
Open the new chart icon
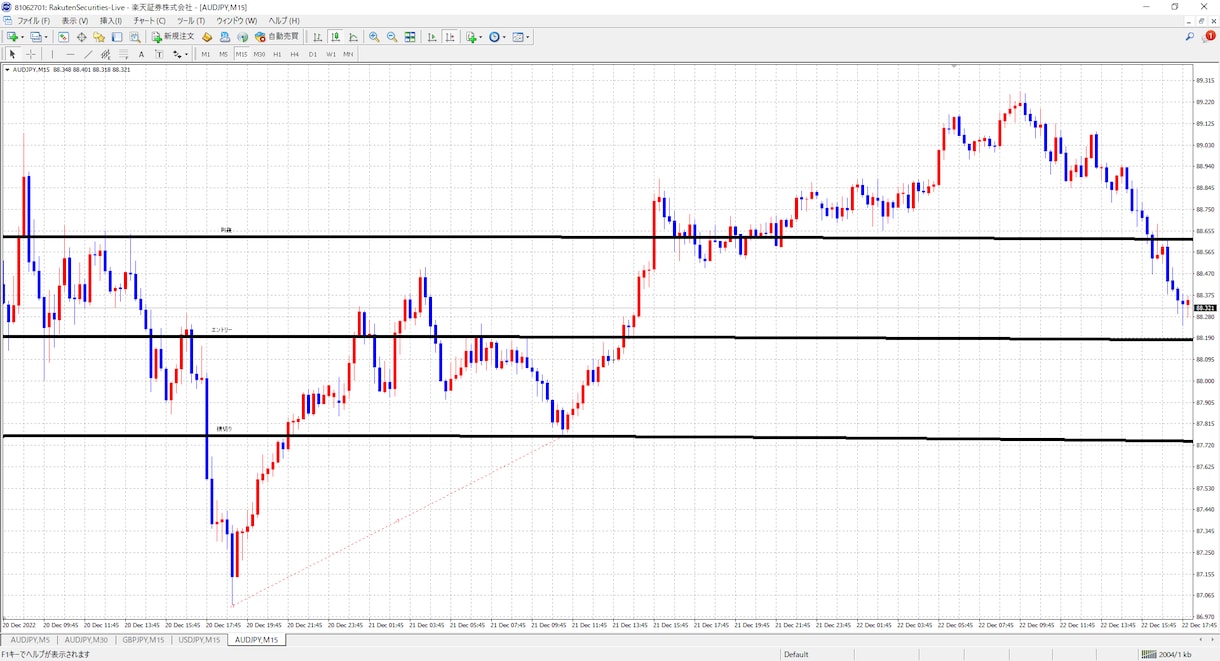[13, 37]
